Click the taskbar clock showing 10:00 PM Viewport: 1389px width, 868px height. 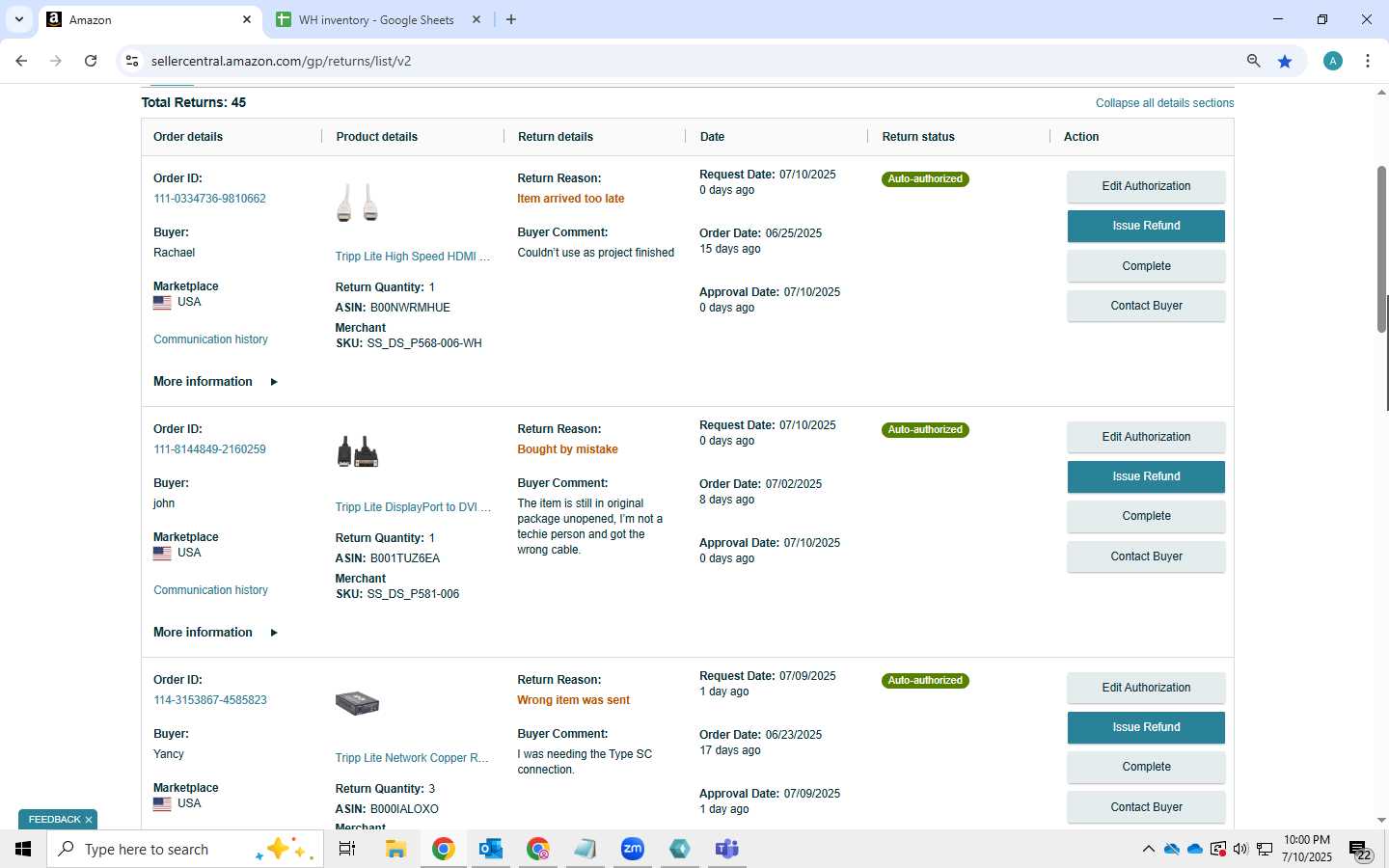tap(1307, 849)
